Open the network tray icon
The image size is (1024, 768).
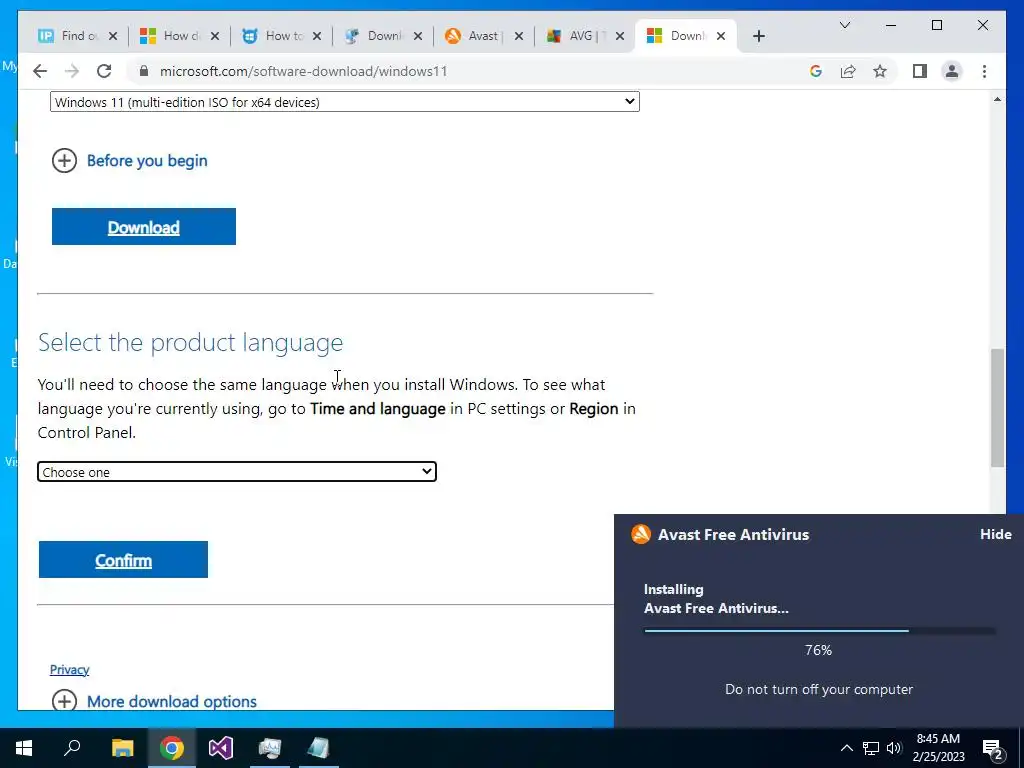871,748
